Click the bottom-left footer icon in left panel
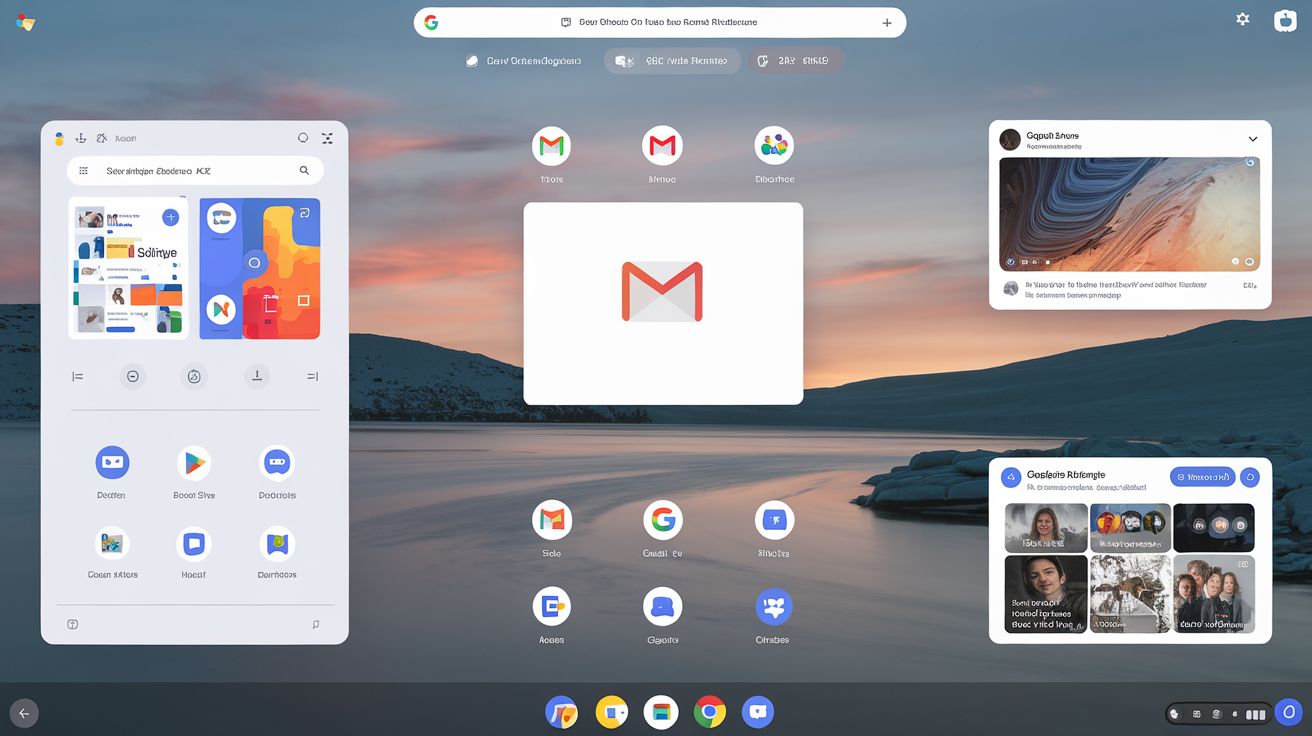1312x736 pixels. pyautogui.click(x=72, y=624)
